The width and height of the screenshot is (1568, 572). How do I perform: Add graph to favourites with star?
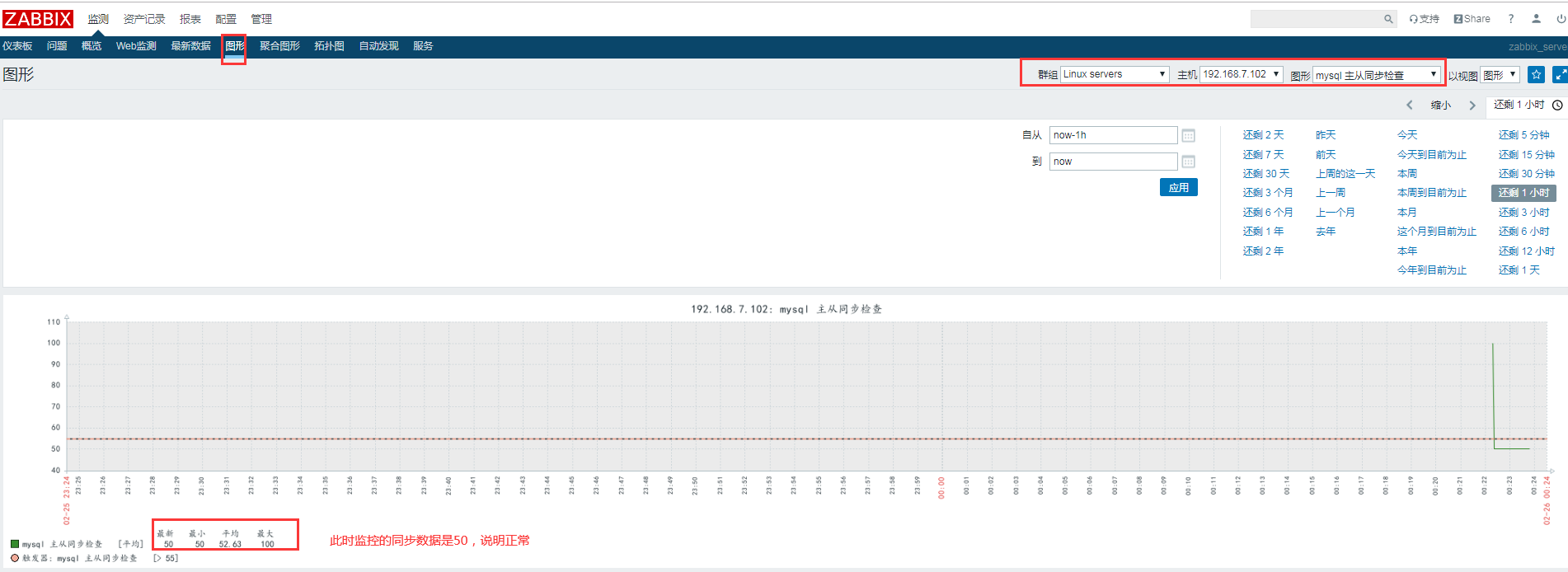pyautogui.click(x=1536, y=74)
